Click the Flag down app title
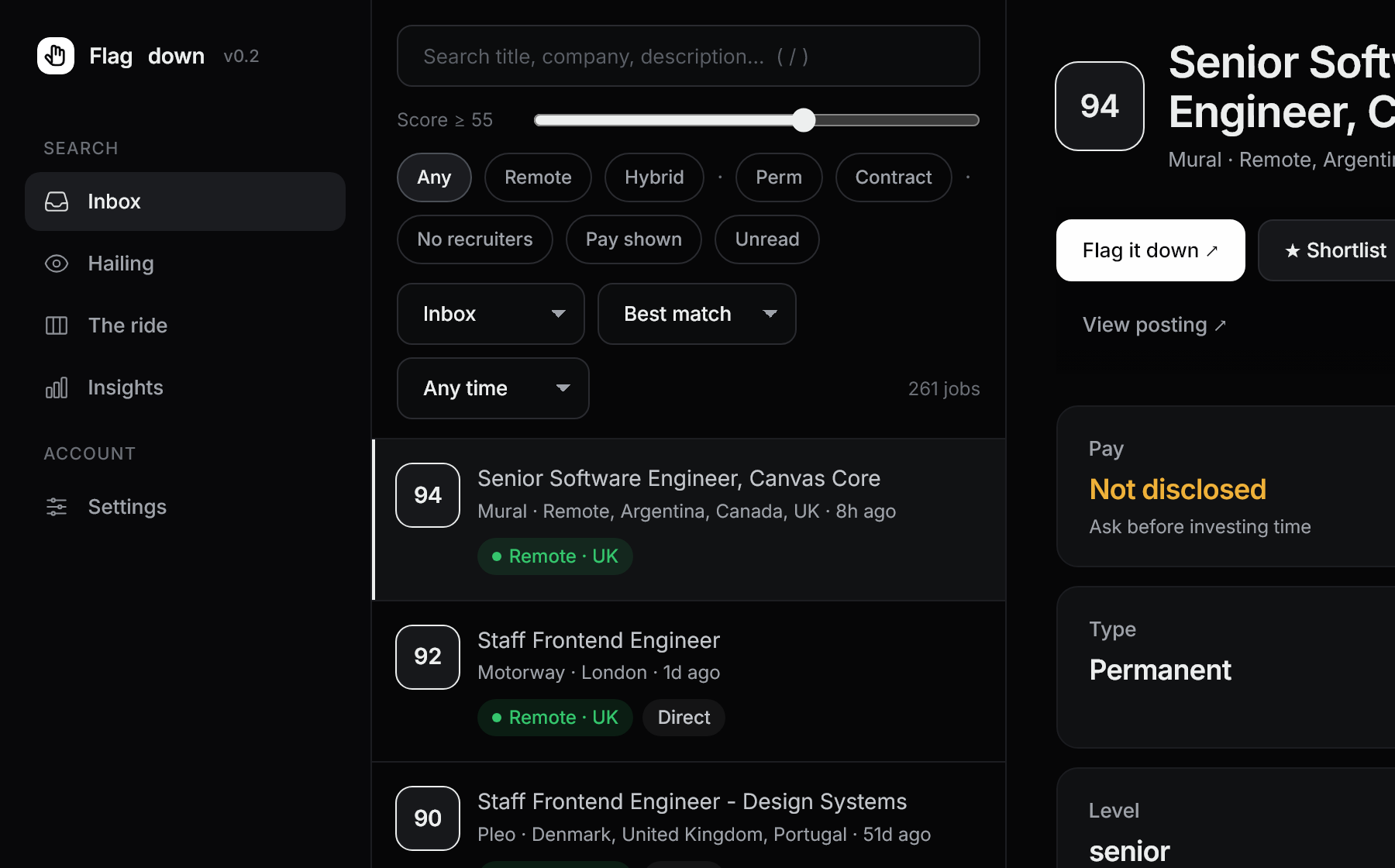 click(x=146, y=56)
